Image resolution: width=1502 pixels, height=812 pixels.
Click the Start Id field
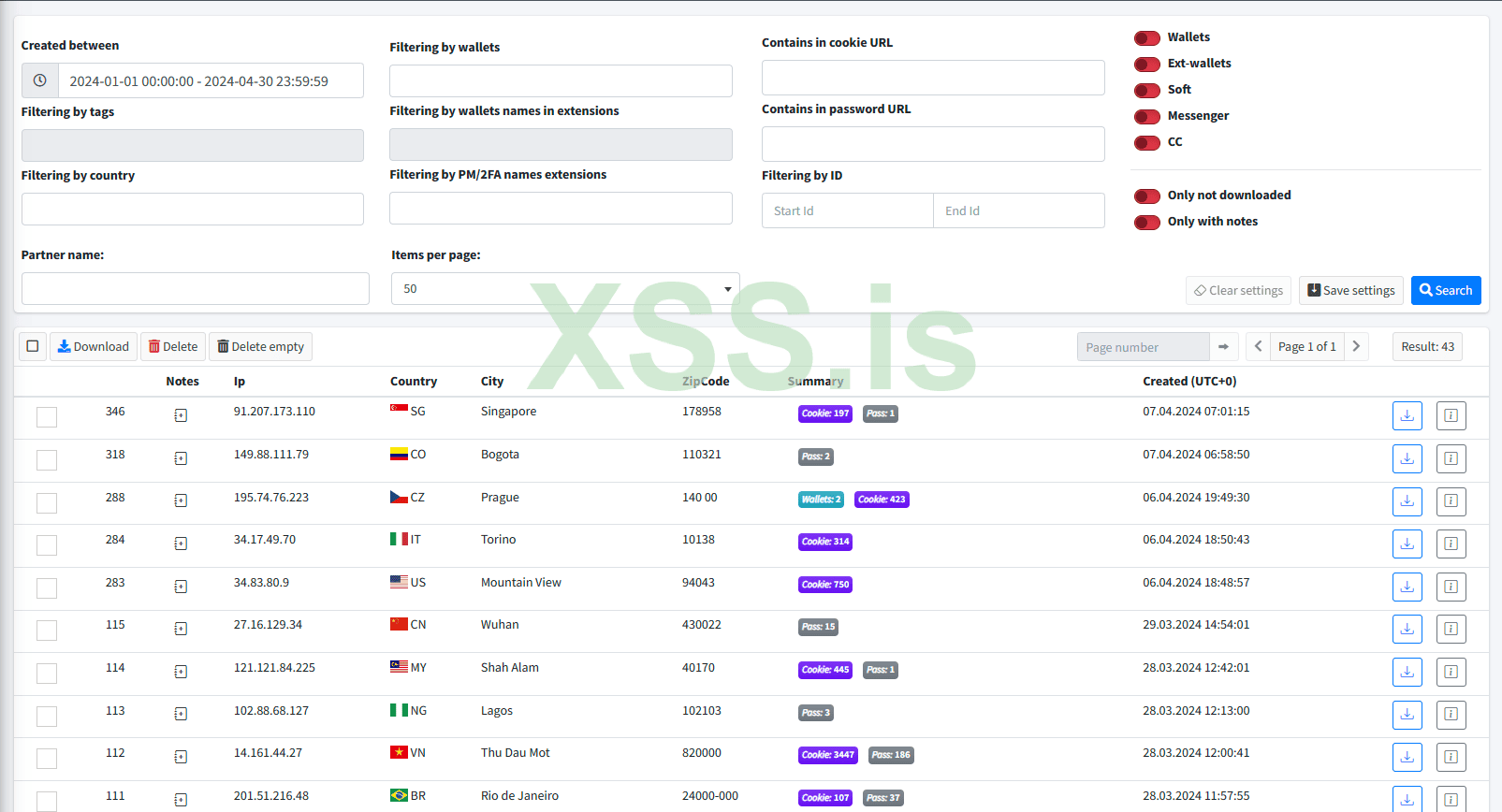[x=848, y=210]
